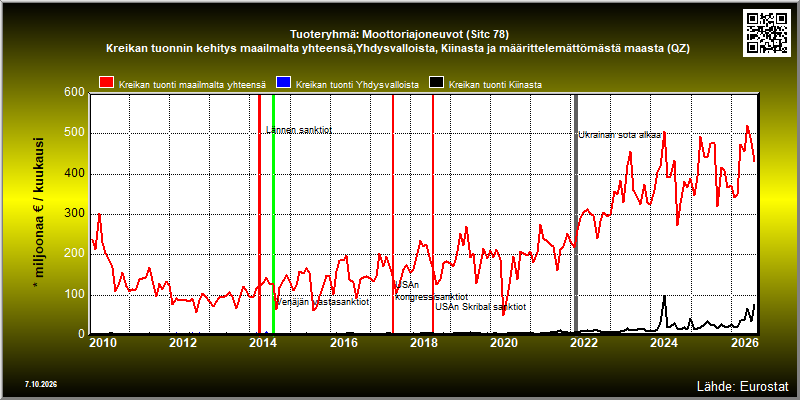The width and height of the screenshot is (800, 400).
Task: Click the black legend swatch for Kiinasta
Action: [x=436, y=82]
